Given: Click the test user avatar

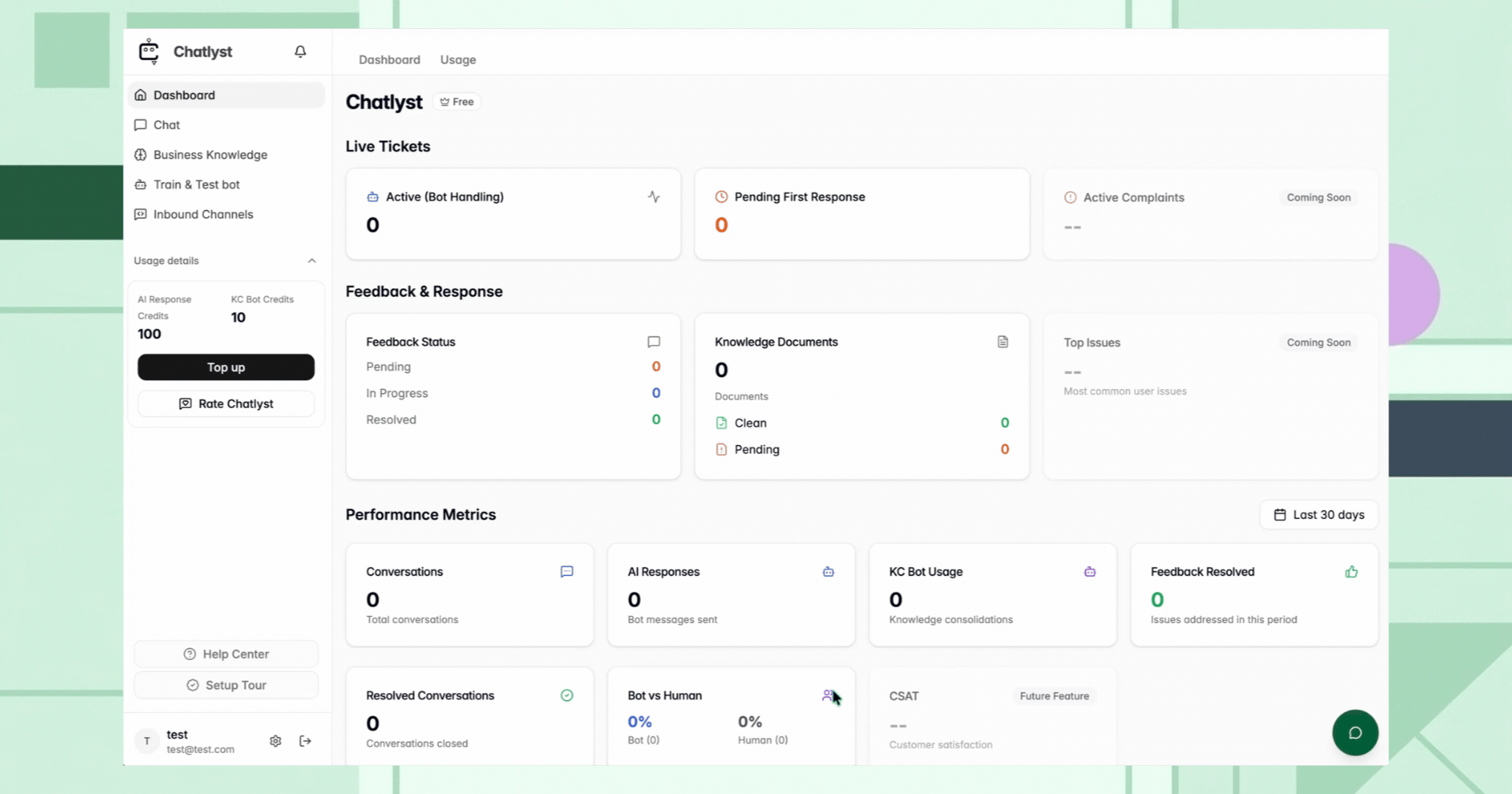Looking at the screenshot, I should 146,741.
